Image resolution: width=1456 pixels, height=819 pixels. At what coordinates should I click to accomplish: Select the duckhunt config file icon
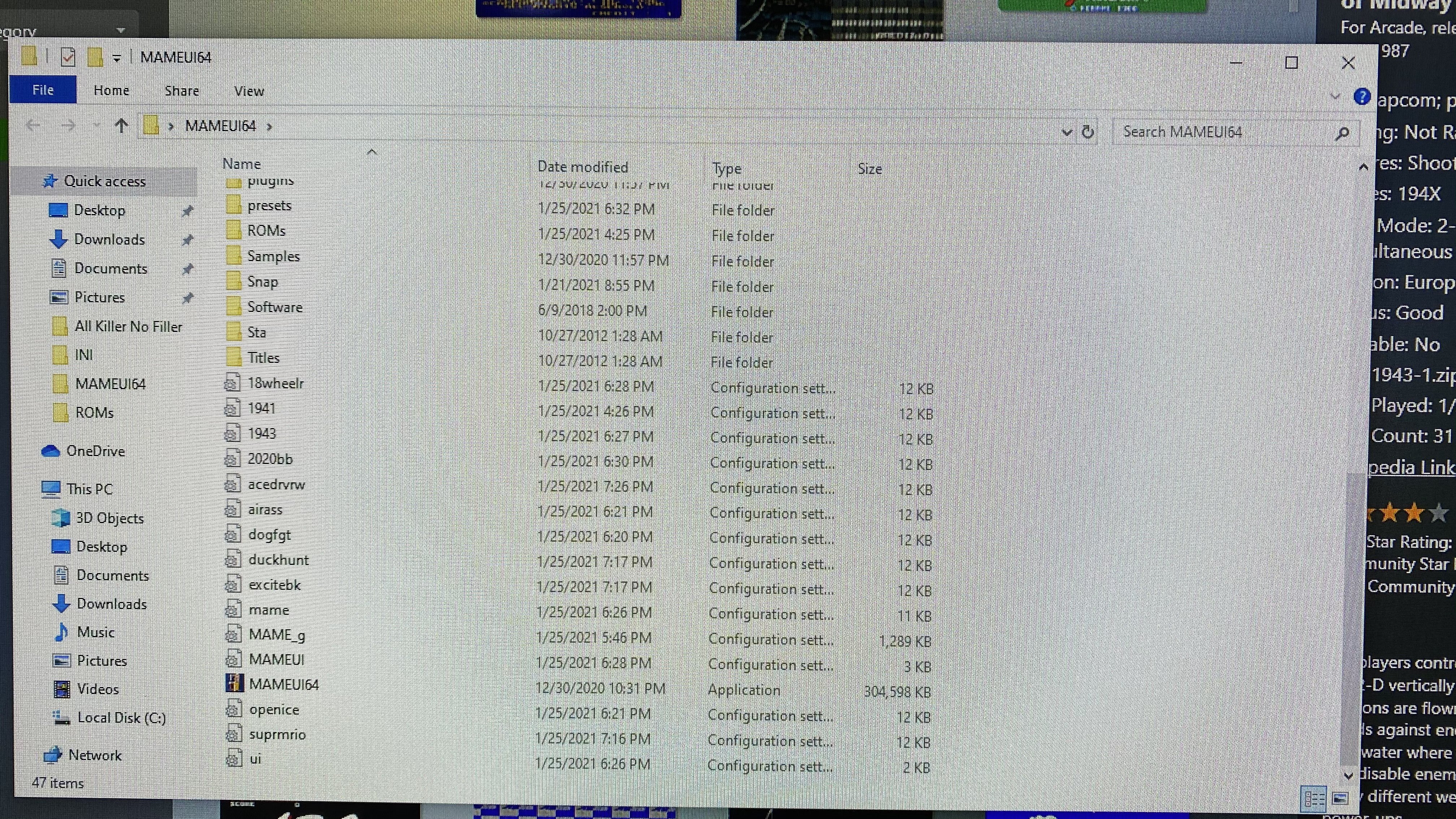click(x=233, y=560)
